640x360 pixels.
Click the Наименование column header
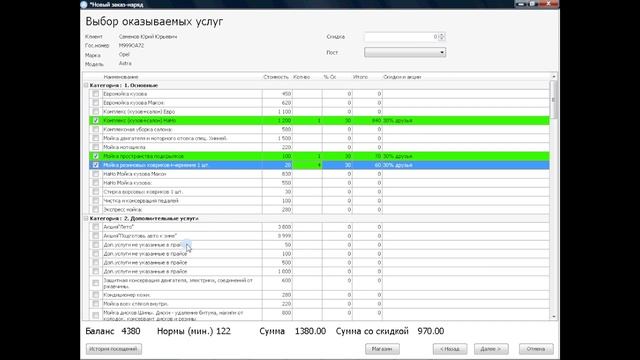pos(121,77)
